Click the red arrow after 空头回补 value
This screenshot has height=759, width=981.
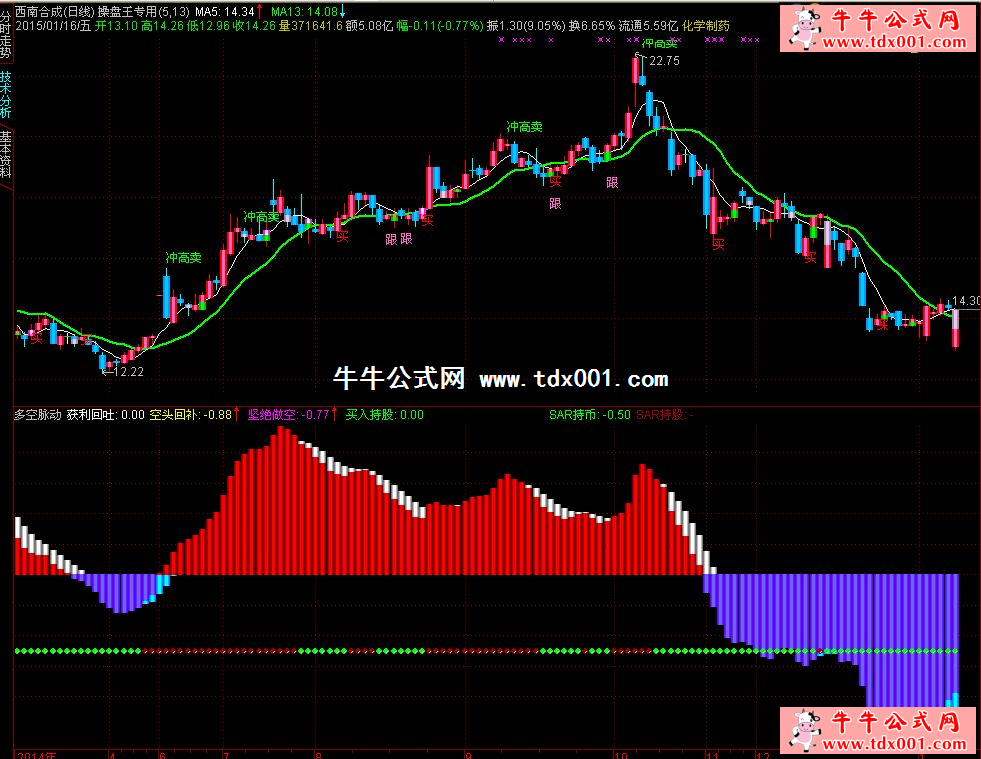pos(237,414)
